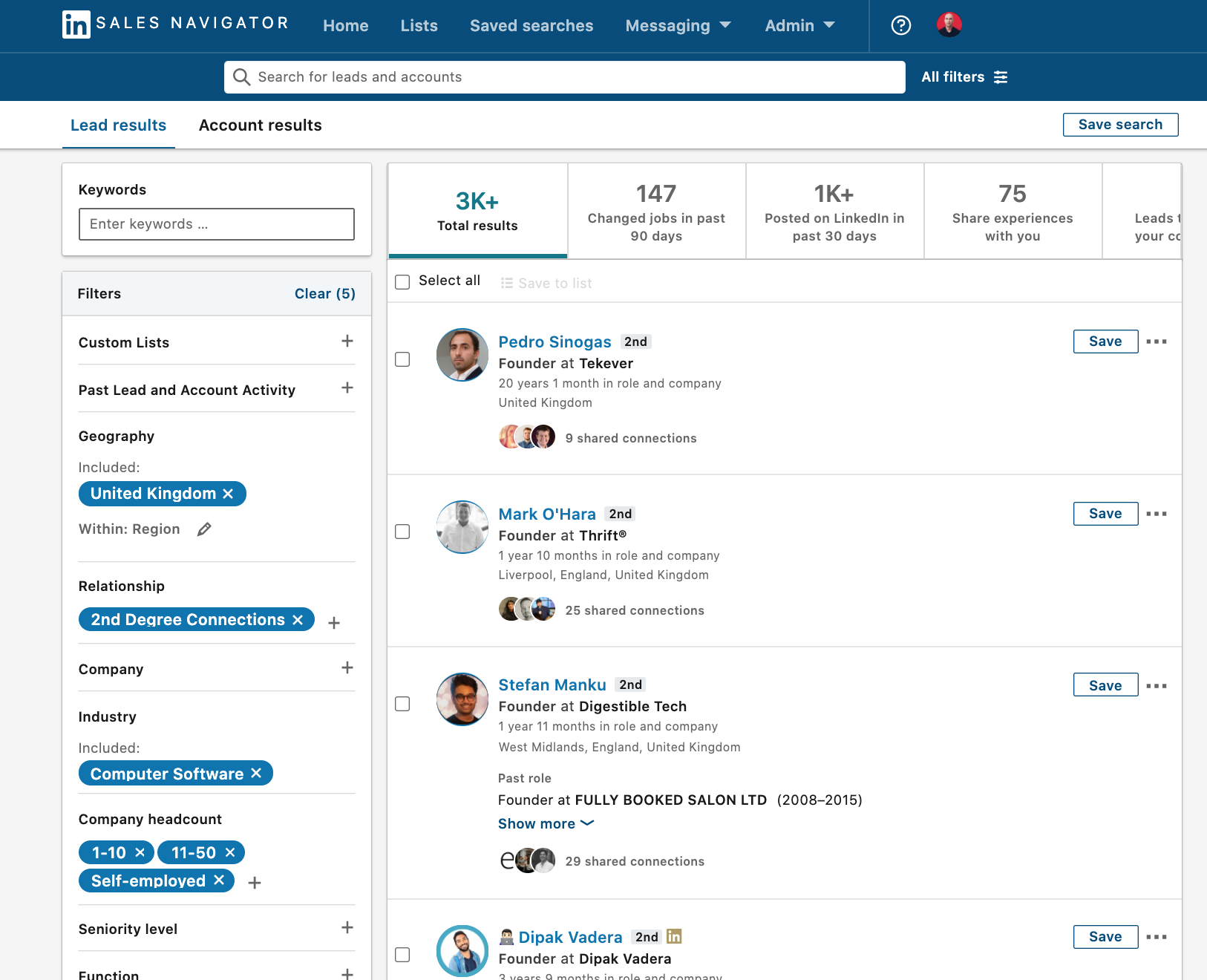This screenshot has width=1207, height=980.
Task: Tick the Select all checkbox
Action: [x=402, y=282]
